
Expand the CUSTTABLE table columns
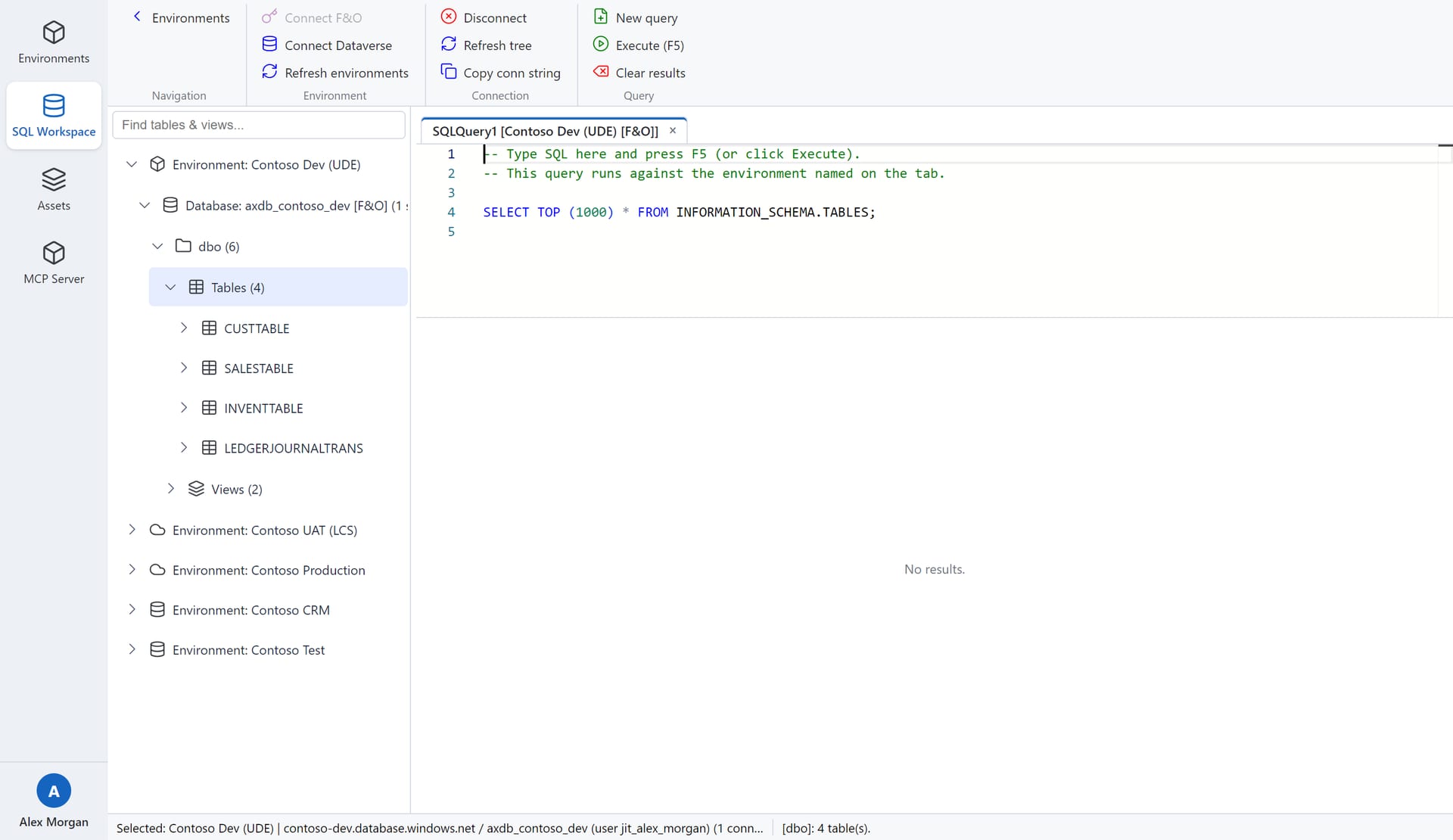tap(183, 328)
